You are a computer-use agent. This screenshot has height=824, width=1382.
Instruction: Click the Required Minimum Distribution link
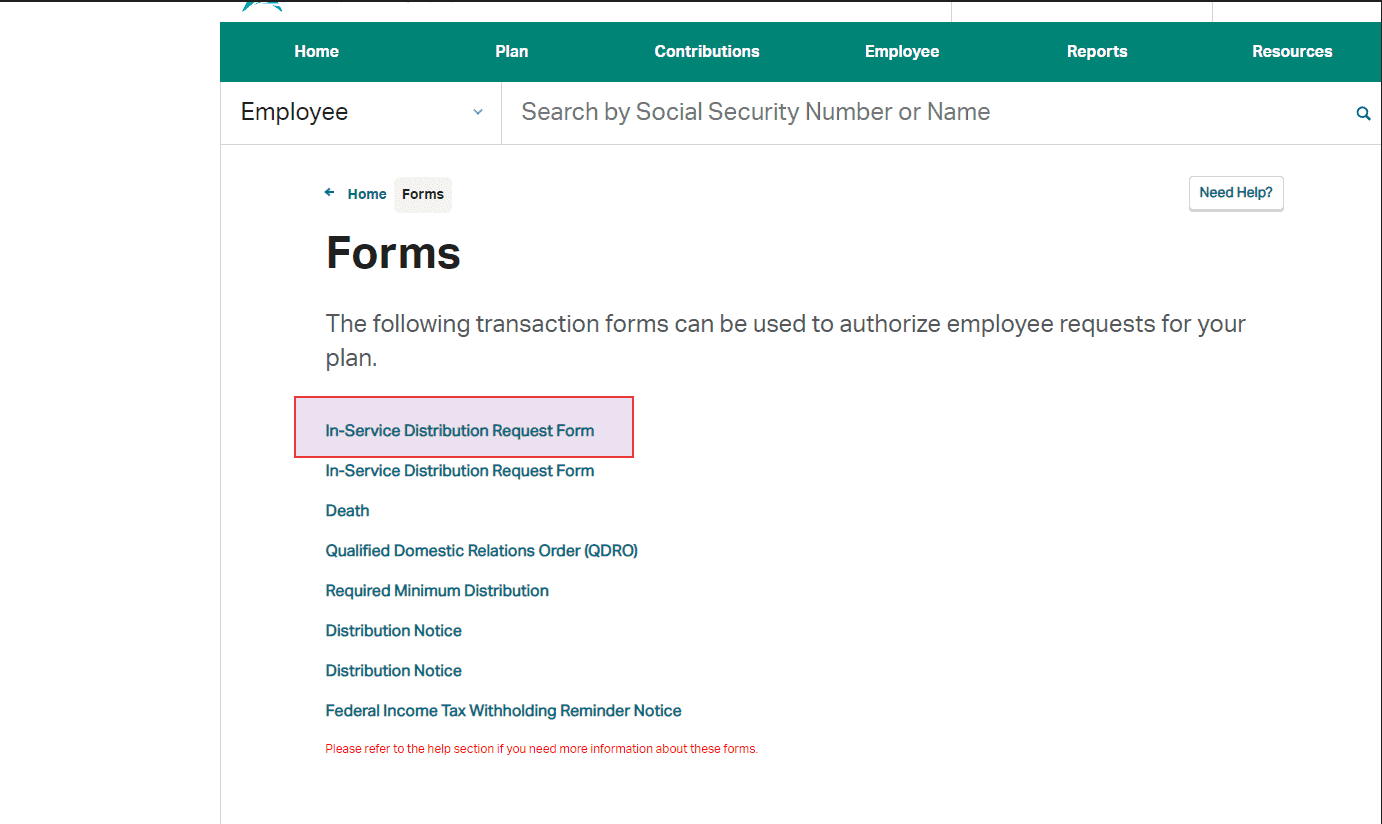tap(437, 590)
